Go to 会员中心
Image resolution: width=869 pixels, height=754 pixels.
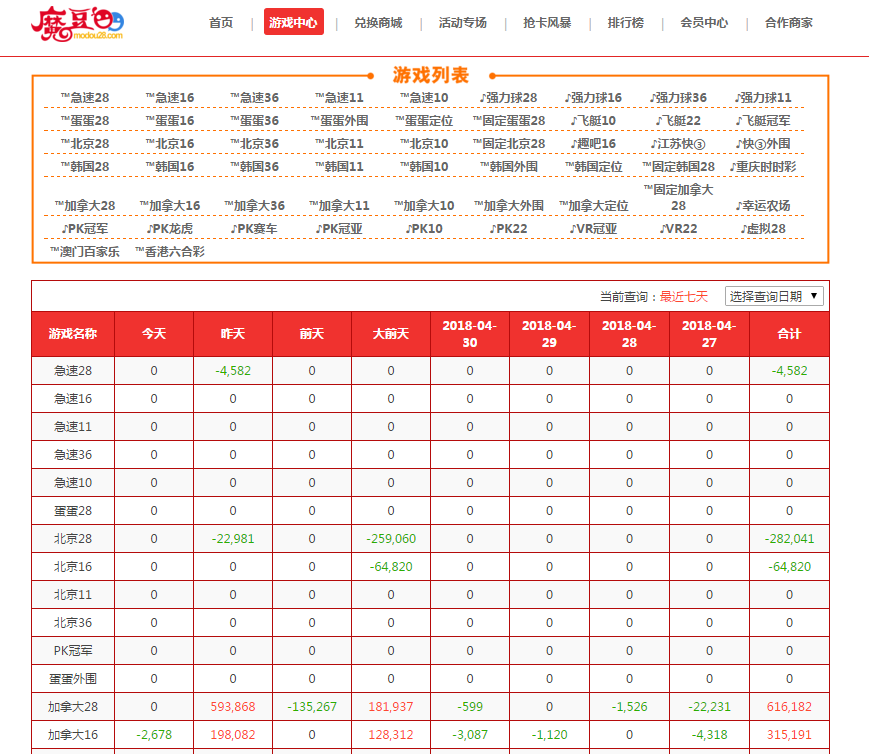coord(704,23)
